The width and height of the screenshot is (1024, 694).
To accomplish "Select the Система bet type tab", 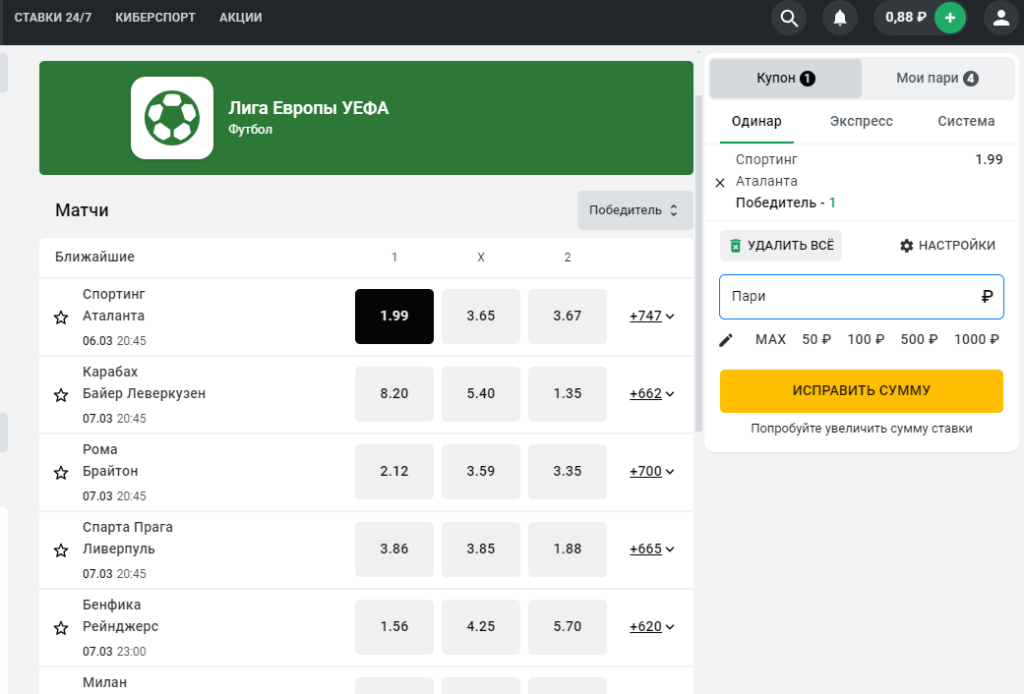I will click(966, 121).
